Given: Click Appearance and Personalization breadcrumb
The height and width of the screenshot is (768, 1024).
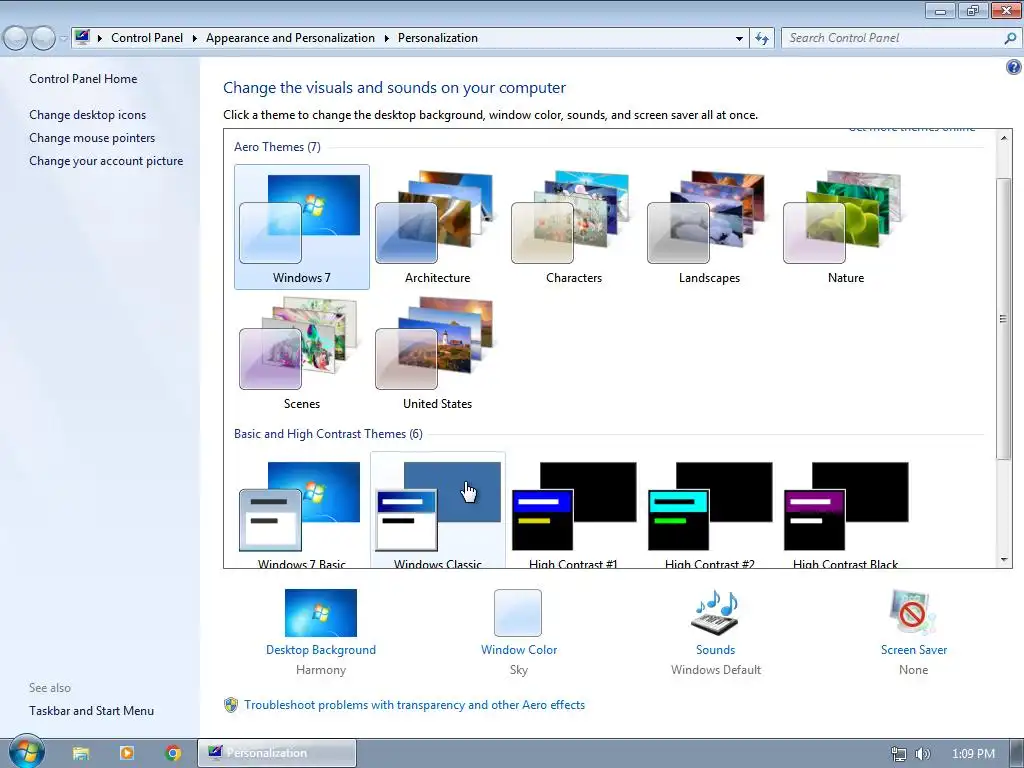Looking at the screenshot, I should (290, 38).
